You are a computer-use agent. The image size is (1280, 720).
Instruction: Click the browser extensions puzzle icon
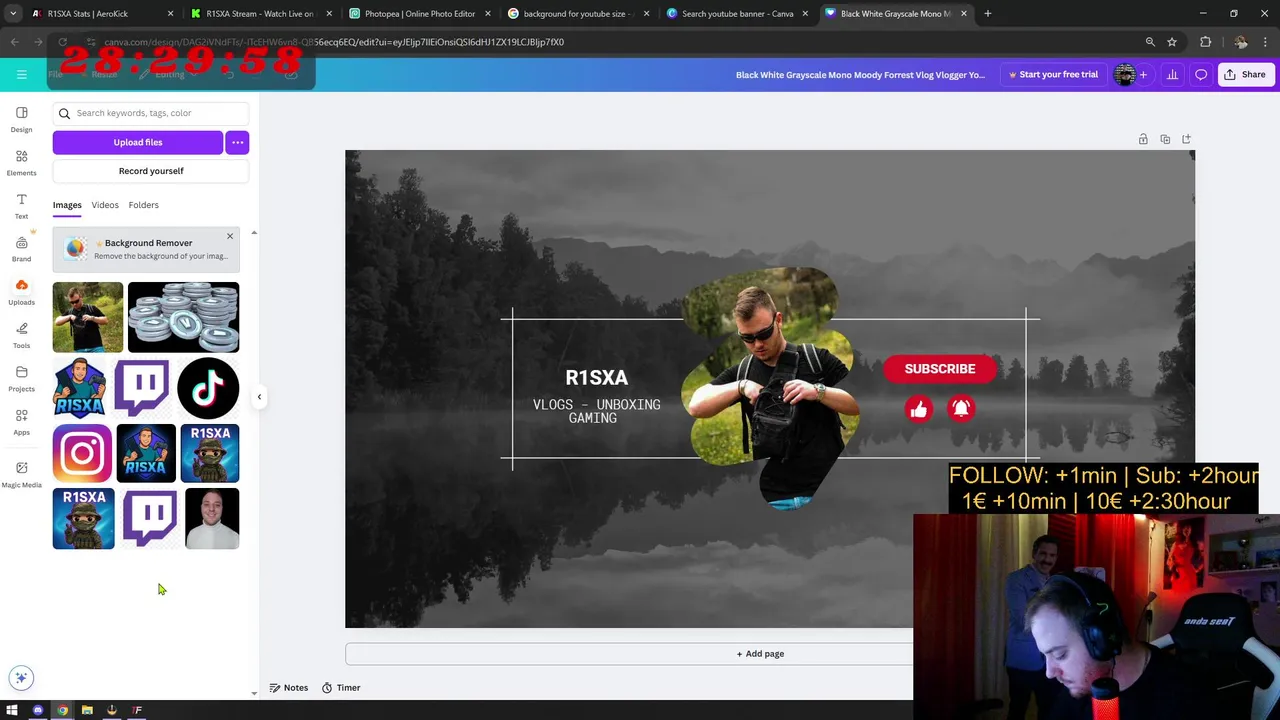[x=1205, y=42]
